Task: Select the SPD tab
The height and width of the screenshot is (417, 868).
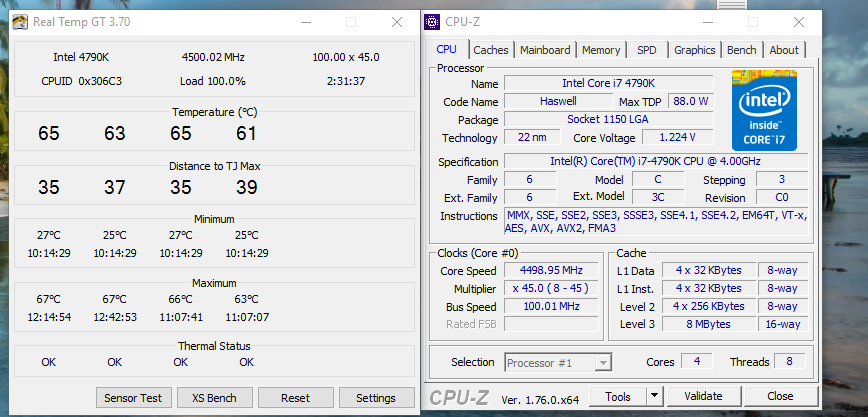Action: pos(647,50)
